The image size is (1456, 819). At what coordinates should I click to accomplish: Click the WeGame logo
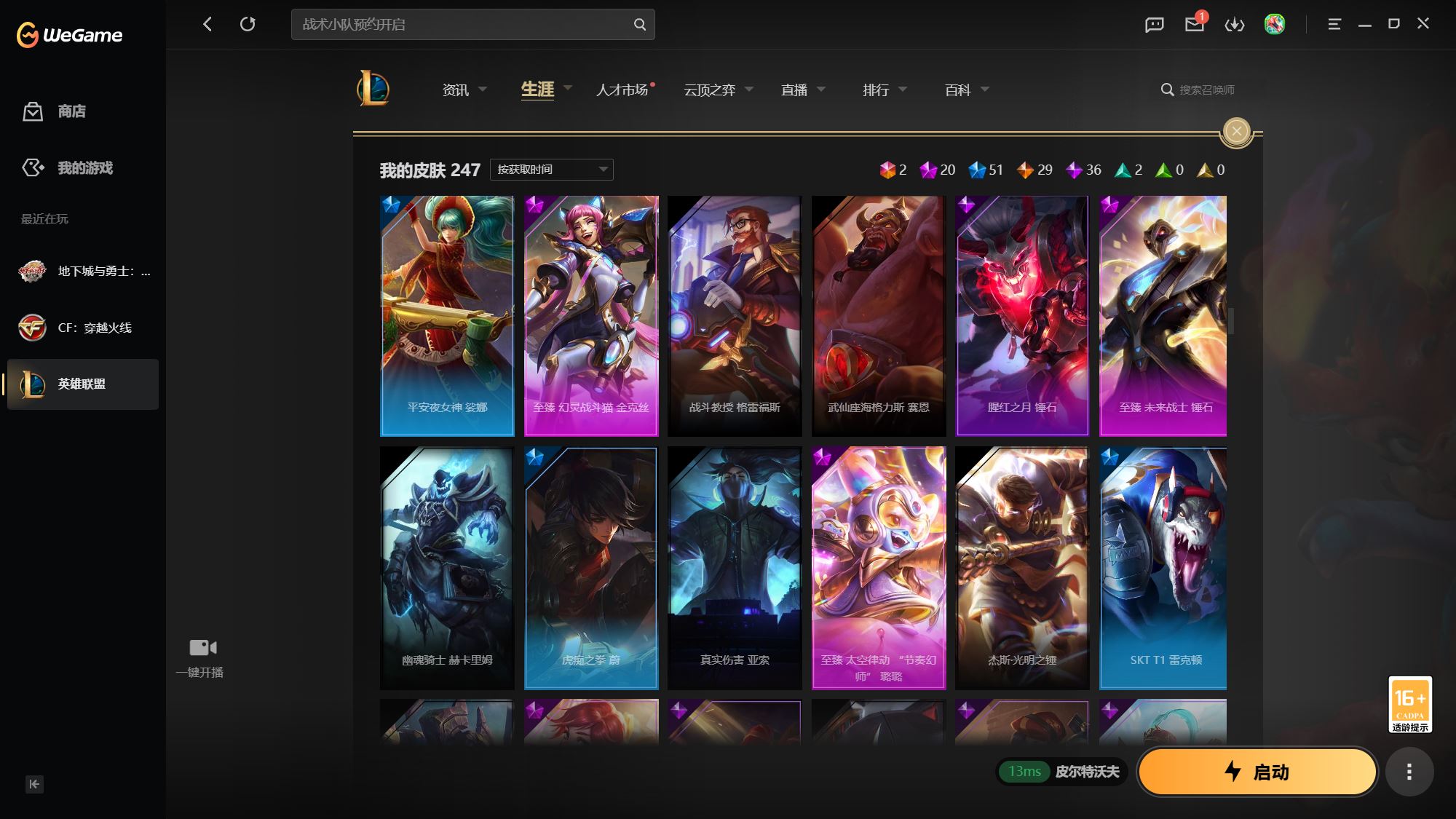[x=70, y=34]
